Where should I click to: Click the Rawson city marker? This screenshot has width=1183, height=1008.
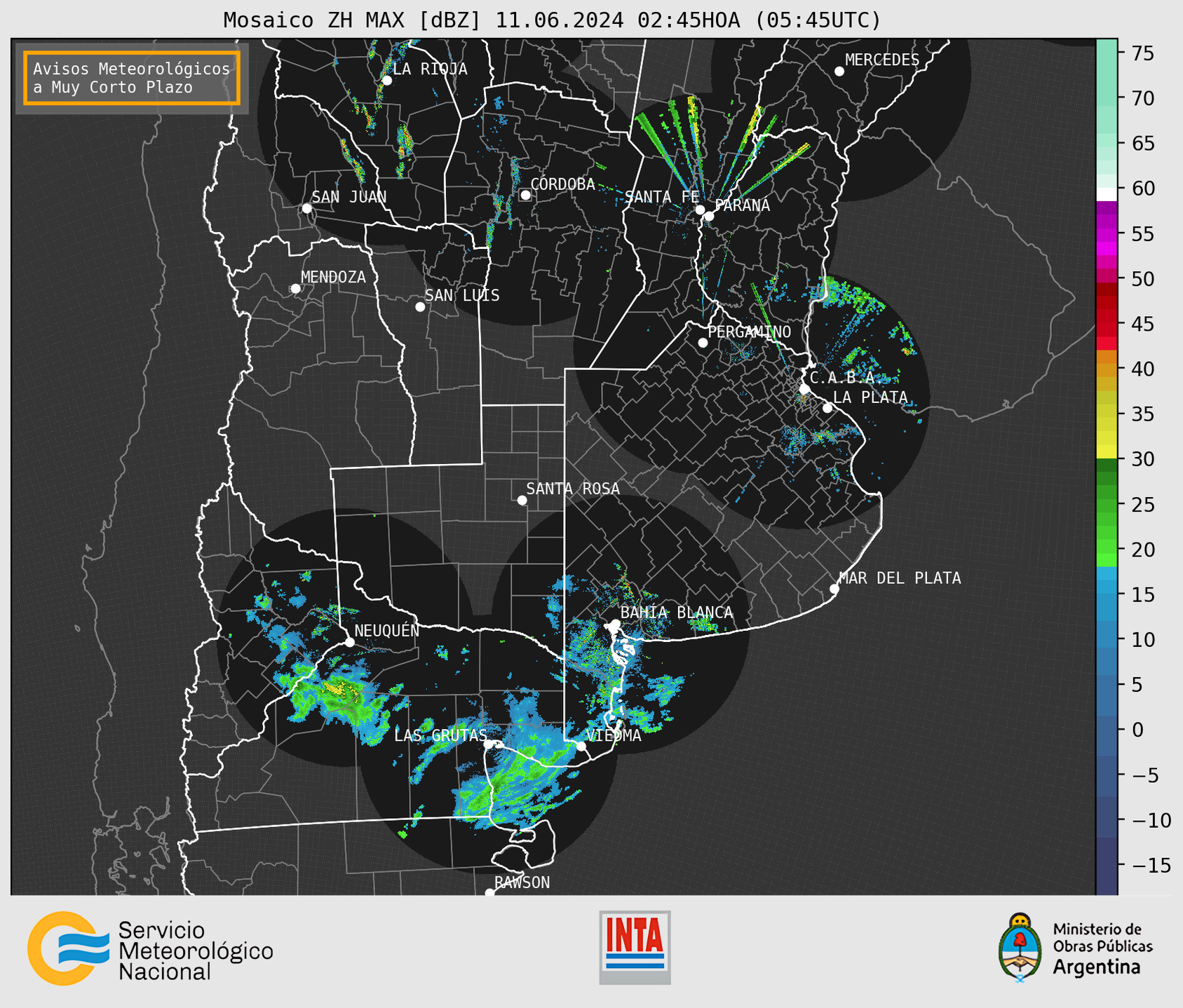(x=489, y=893)
